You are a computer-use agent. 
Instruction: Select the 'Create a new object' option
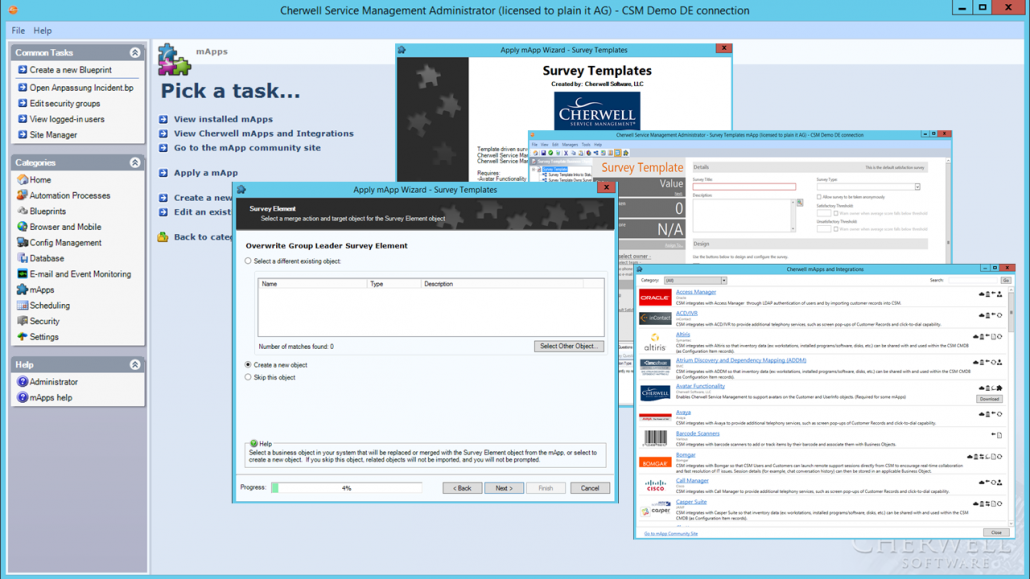pos(248,365)
